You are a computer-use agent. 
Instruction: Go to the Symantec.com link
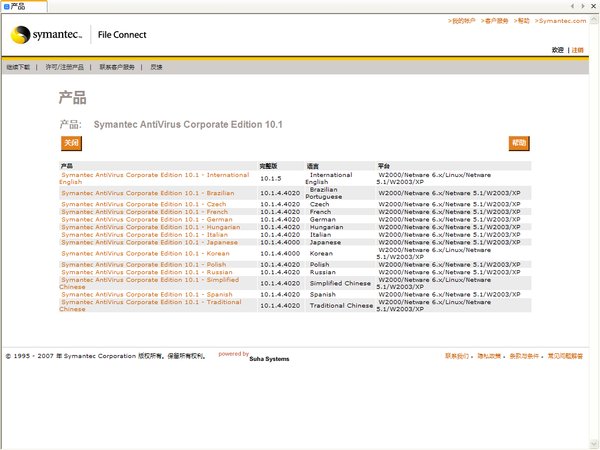560,20
